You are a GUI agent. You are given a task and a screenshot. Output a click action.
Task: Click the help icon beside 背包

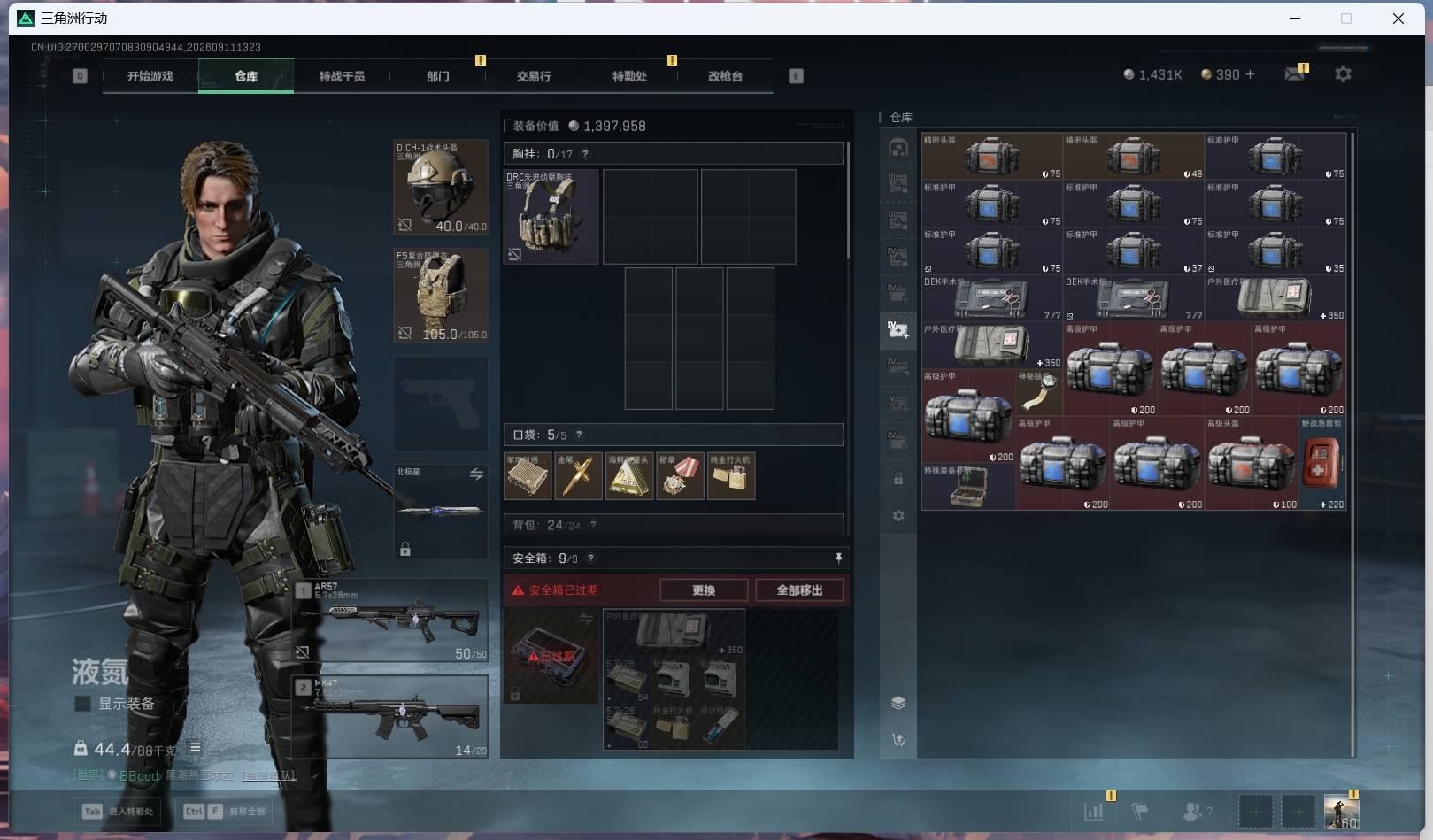[x=593, y=525]
